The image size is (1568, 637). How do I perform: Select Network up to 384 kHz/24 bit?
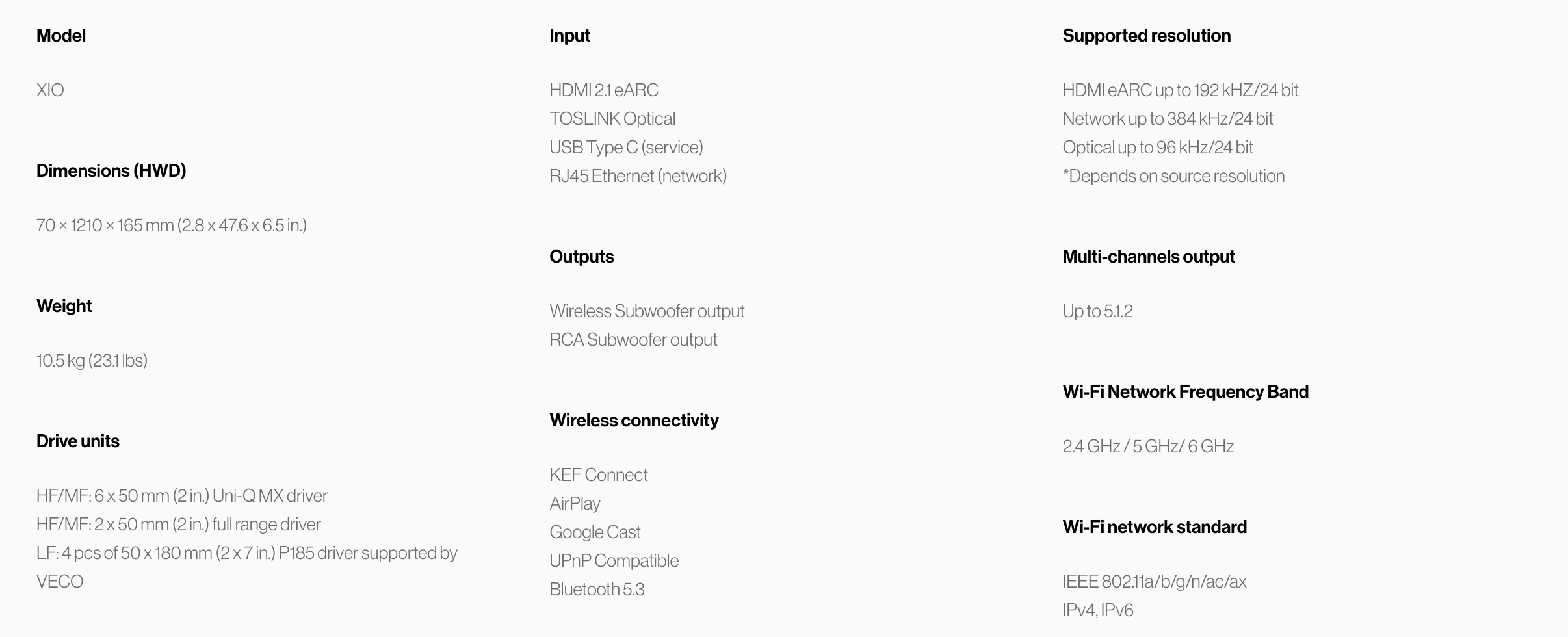(1168, 119)
